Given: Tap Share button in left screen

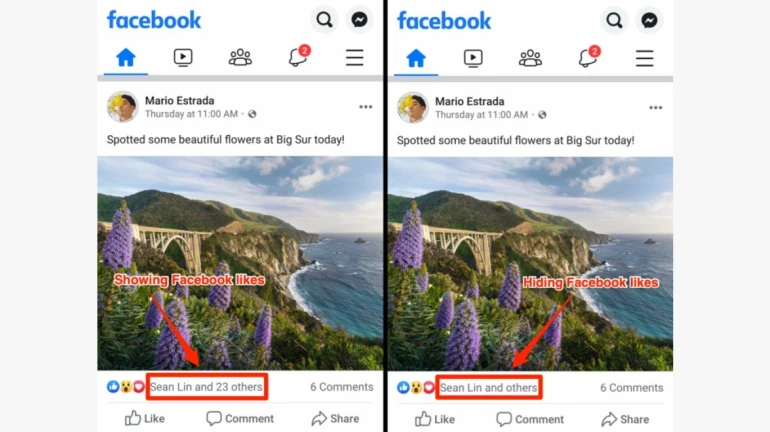Looking at the screenshot, I should pos(335,418).
